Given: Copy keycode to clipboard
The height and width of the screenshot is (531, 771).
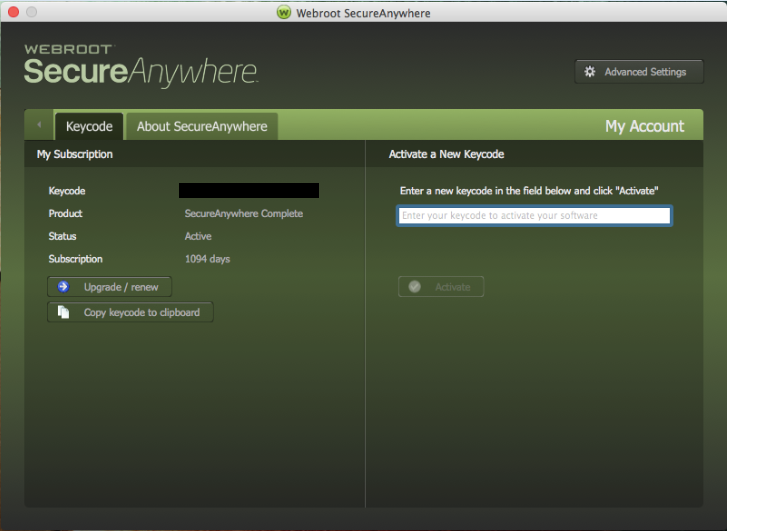Looking at the screenshot, I should (x=130, y=312).
